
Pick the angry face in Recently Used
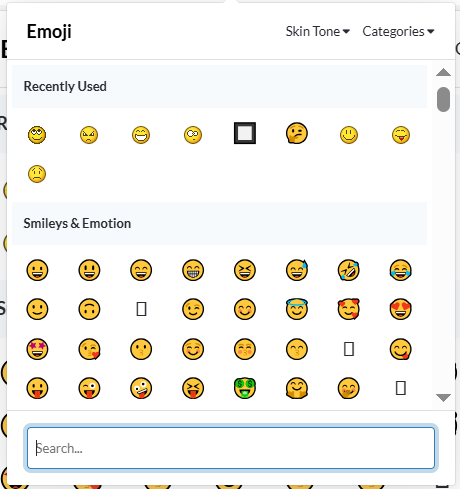click(89, 135)
